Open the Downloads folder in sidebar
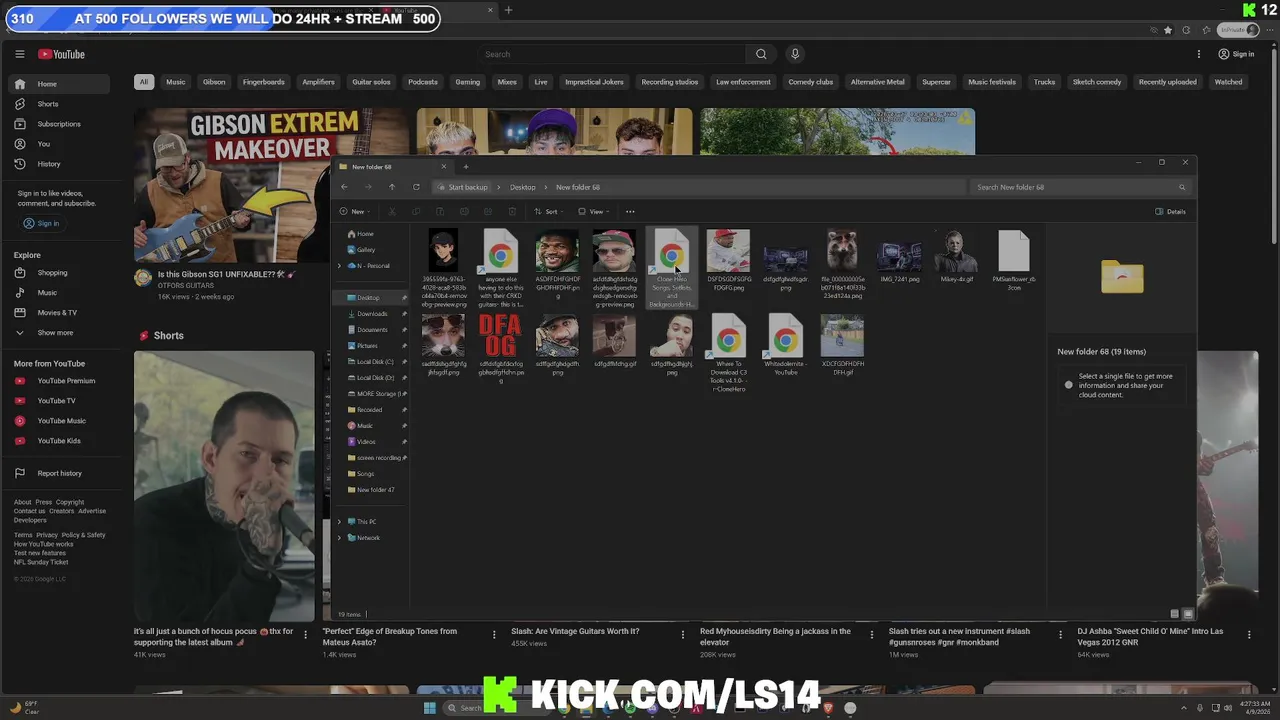The height and width of the screenshot is (720, 1280). (x=371, y=314)
